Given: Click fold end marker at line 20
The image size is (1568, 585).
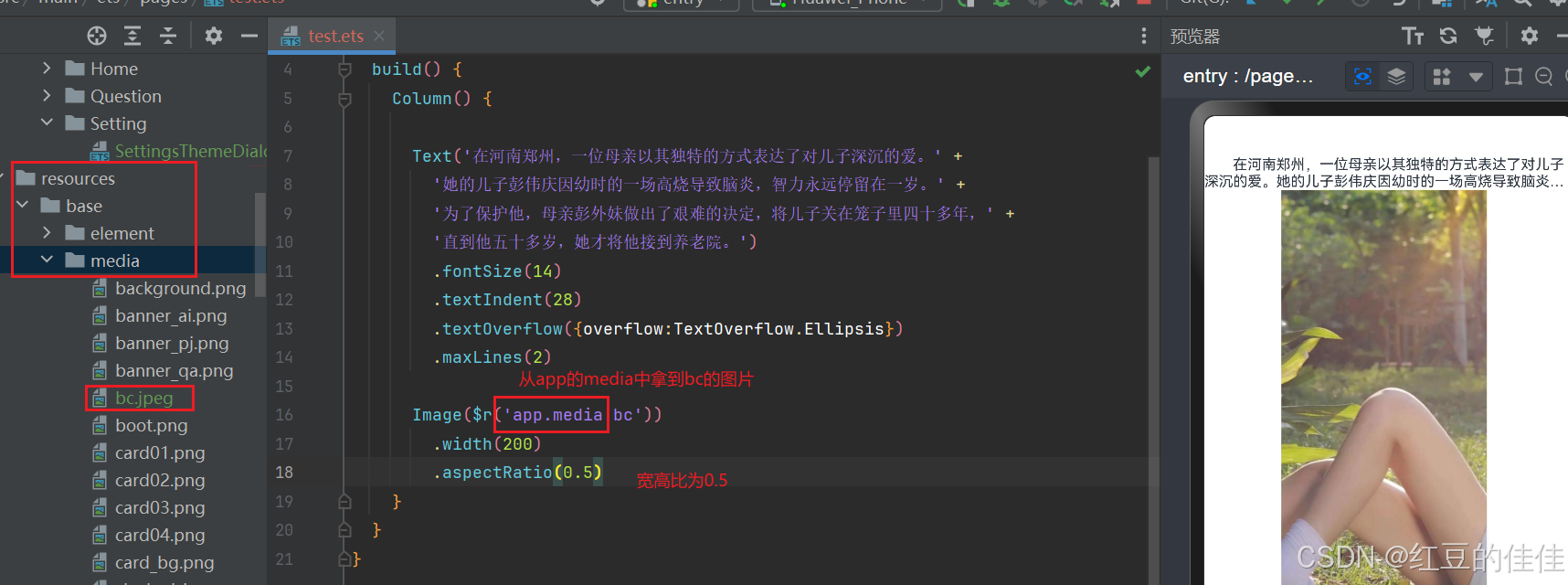Looking at the screenshot, I should click(x=344, y=529).
